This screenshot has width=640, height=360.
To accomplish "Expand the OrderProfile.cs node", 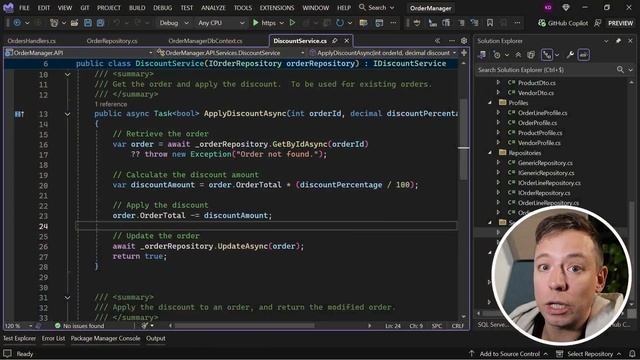I will 498,122.
